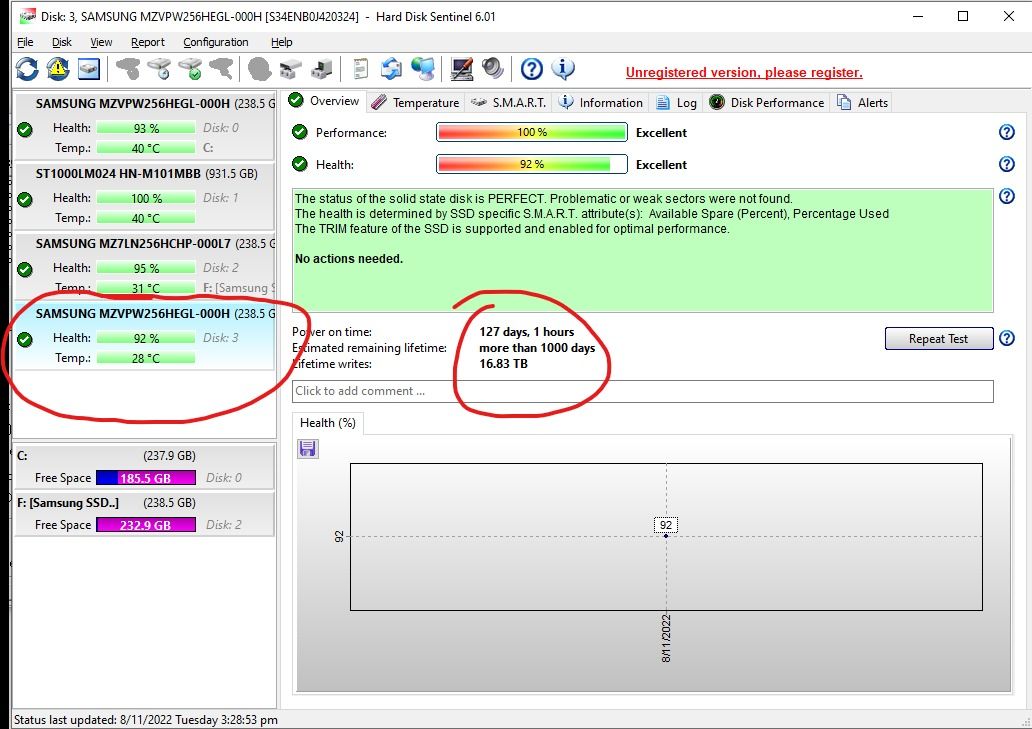
Task: Open the File menu
Action: (25, 42)
